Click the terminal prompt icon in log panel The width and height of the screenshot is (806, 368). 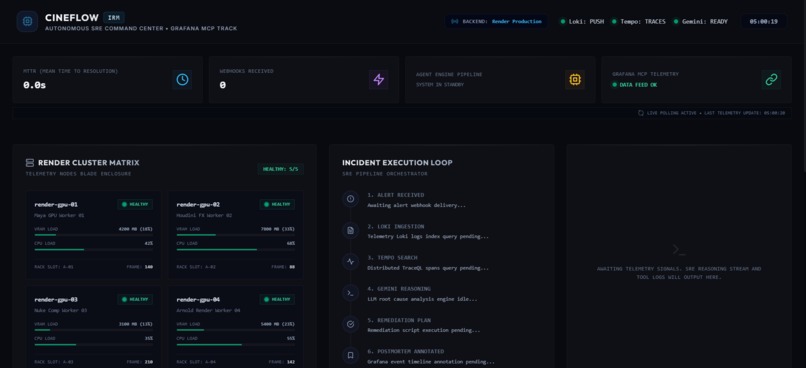(679, 250)
